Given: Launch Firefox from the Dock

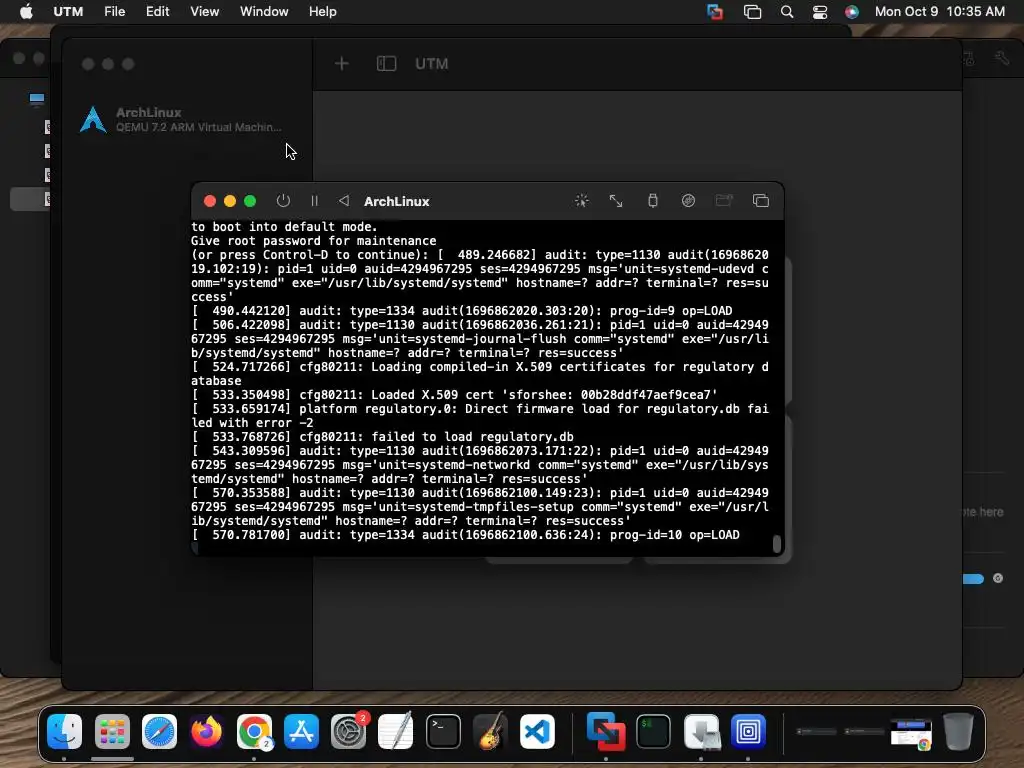Looking at the screenshot, I should click(x=206, y=731).
